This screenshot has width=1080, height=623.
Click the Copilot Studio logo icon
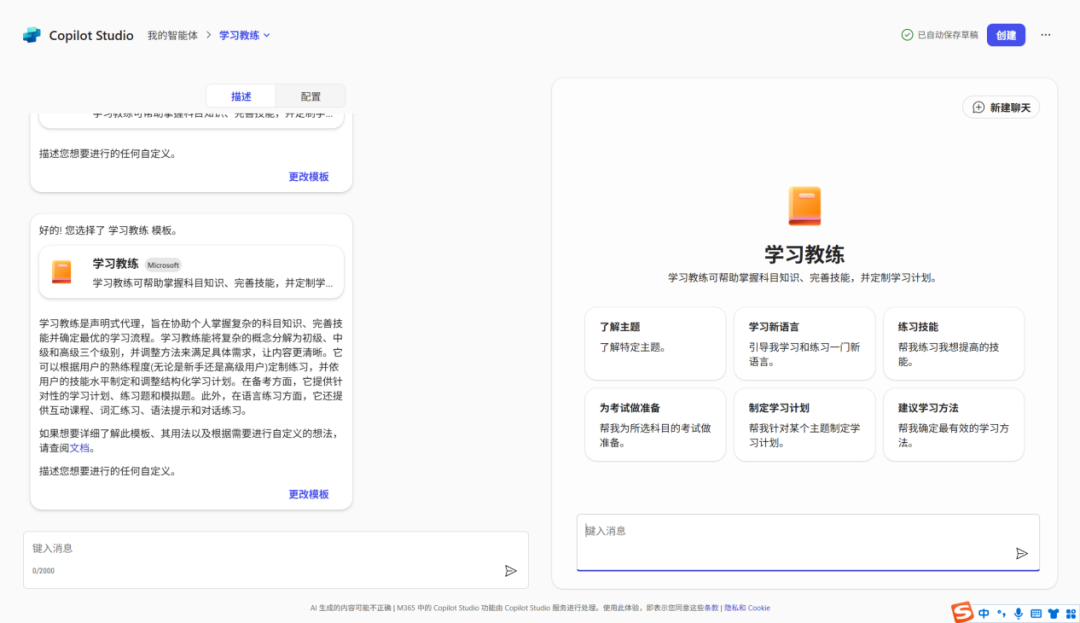coord(32,35)
